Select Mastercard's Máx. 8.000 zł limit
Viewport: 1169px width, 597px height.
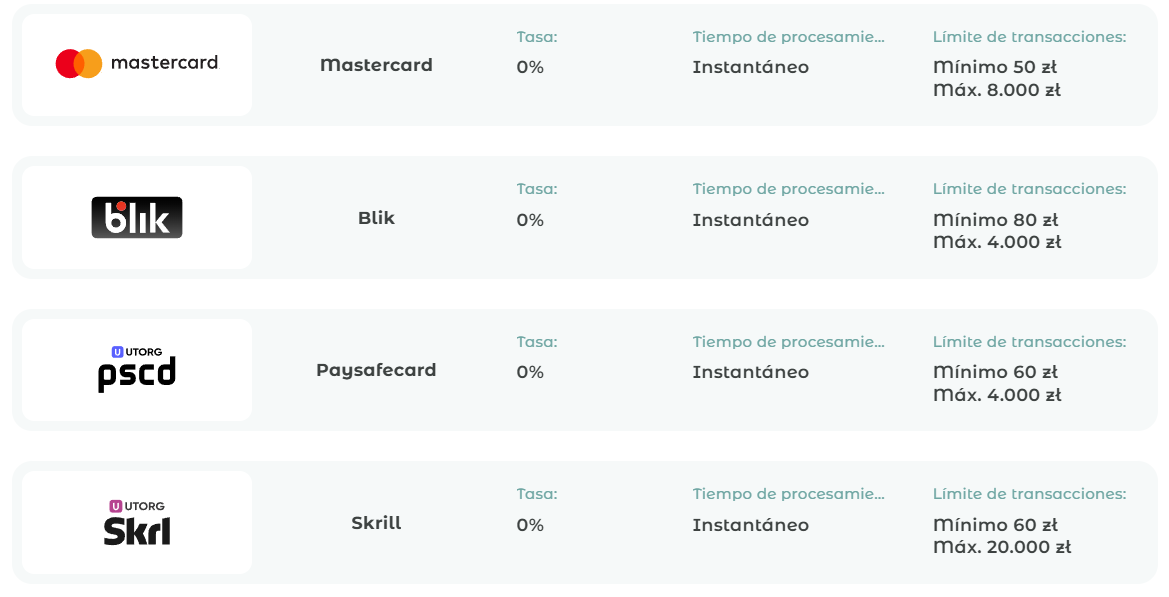click(996, 90)
